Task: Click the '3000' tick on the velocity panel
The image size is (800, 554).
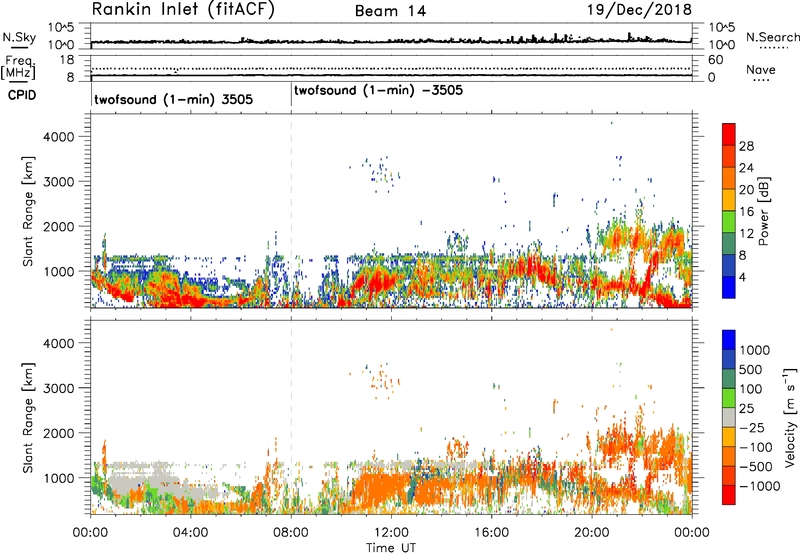Action: click(x=59, y=388)
